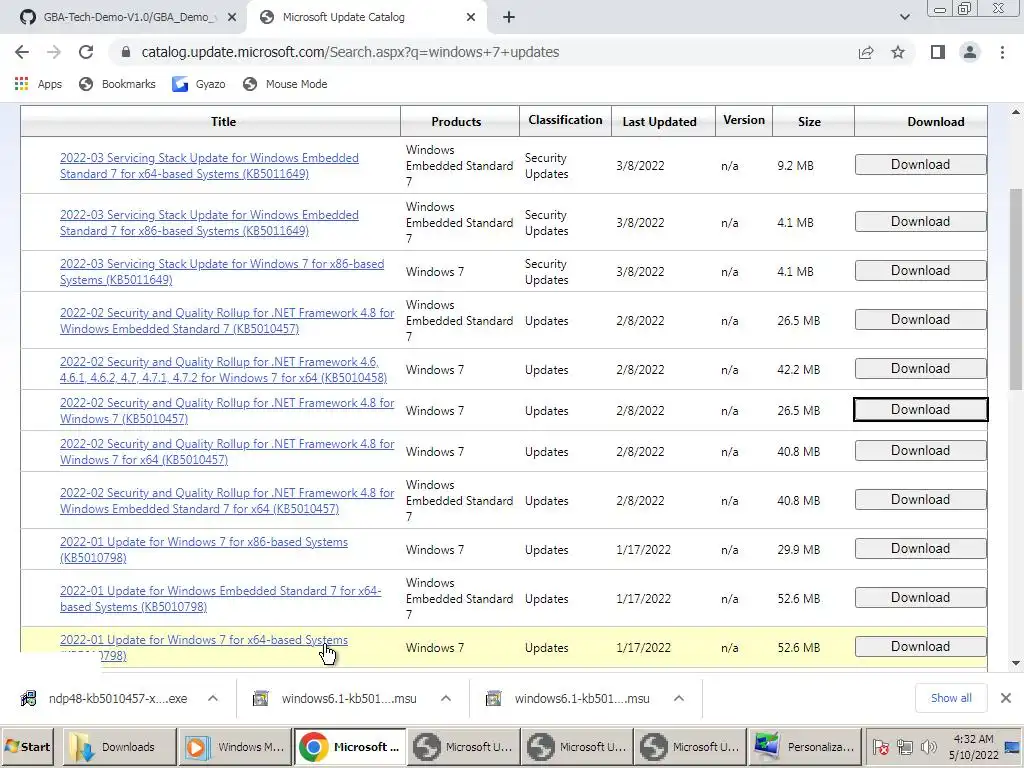Open the Mouse Mode bookmark
Viewport: 1024px width, 768px height.
click(x=285, y=84)
